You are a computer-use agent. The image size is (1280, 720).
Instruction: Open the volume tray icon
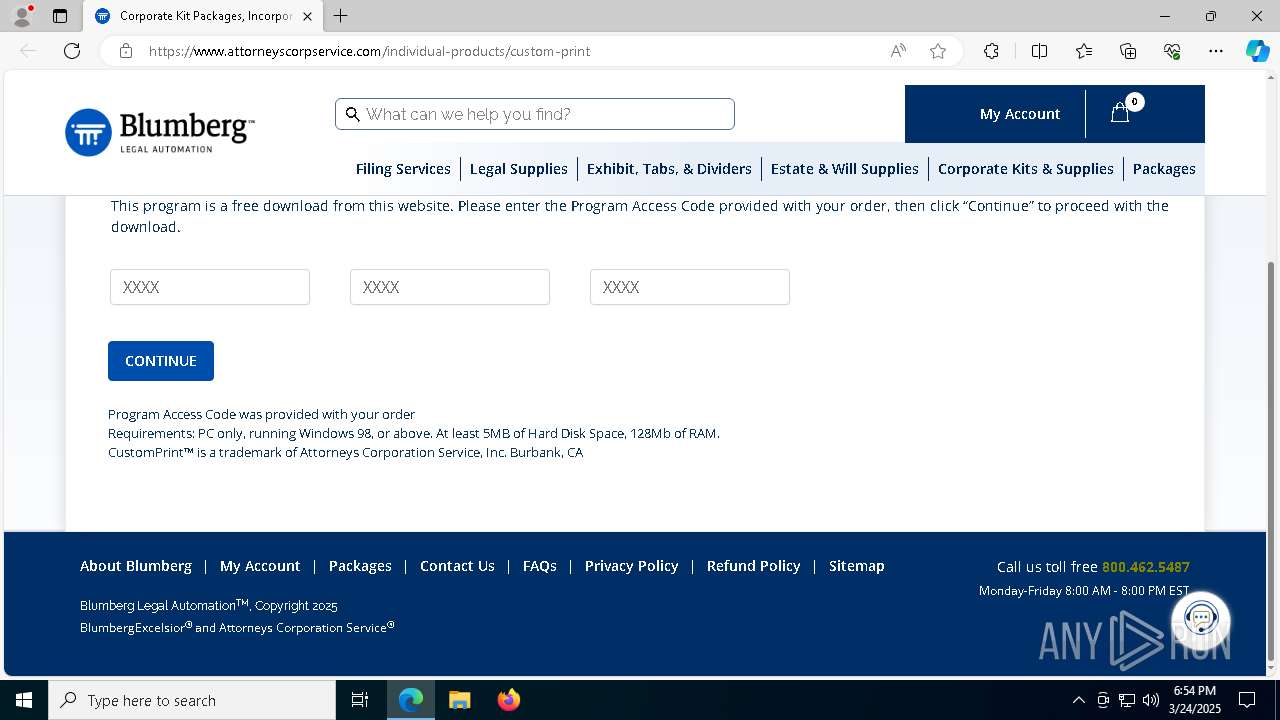[x=1151, y=700]
